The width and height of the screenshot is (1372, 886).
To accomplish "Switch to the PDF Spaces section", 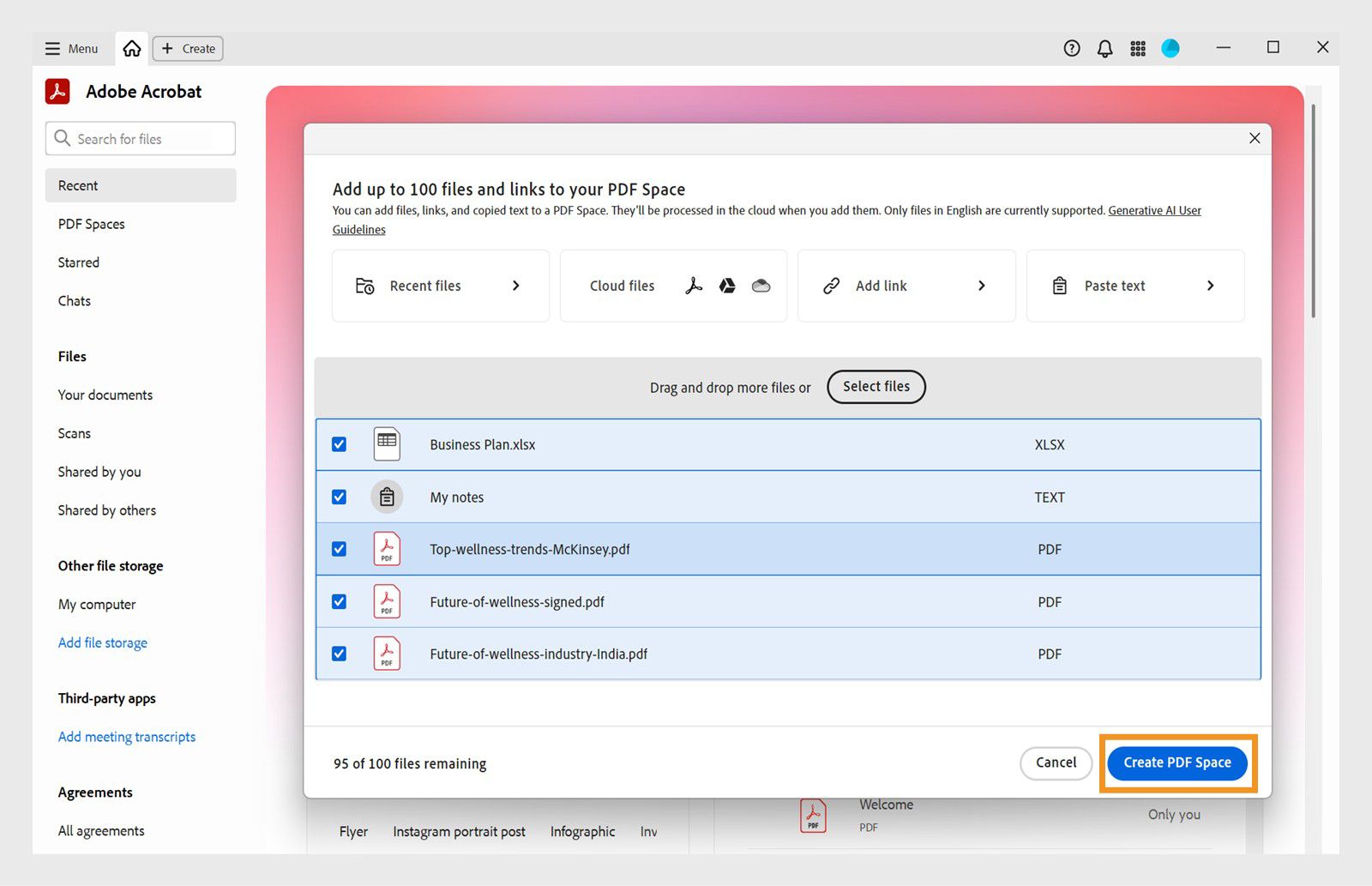I will point(90,224).
